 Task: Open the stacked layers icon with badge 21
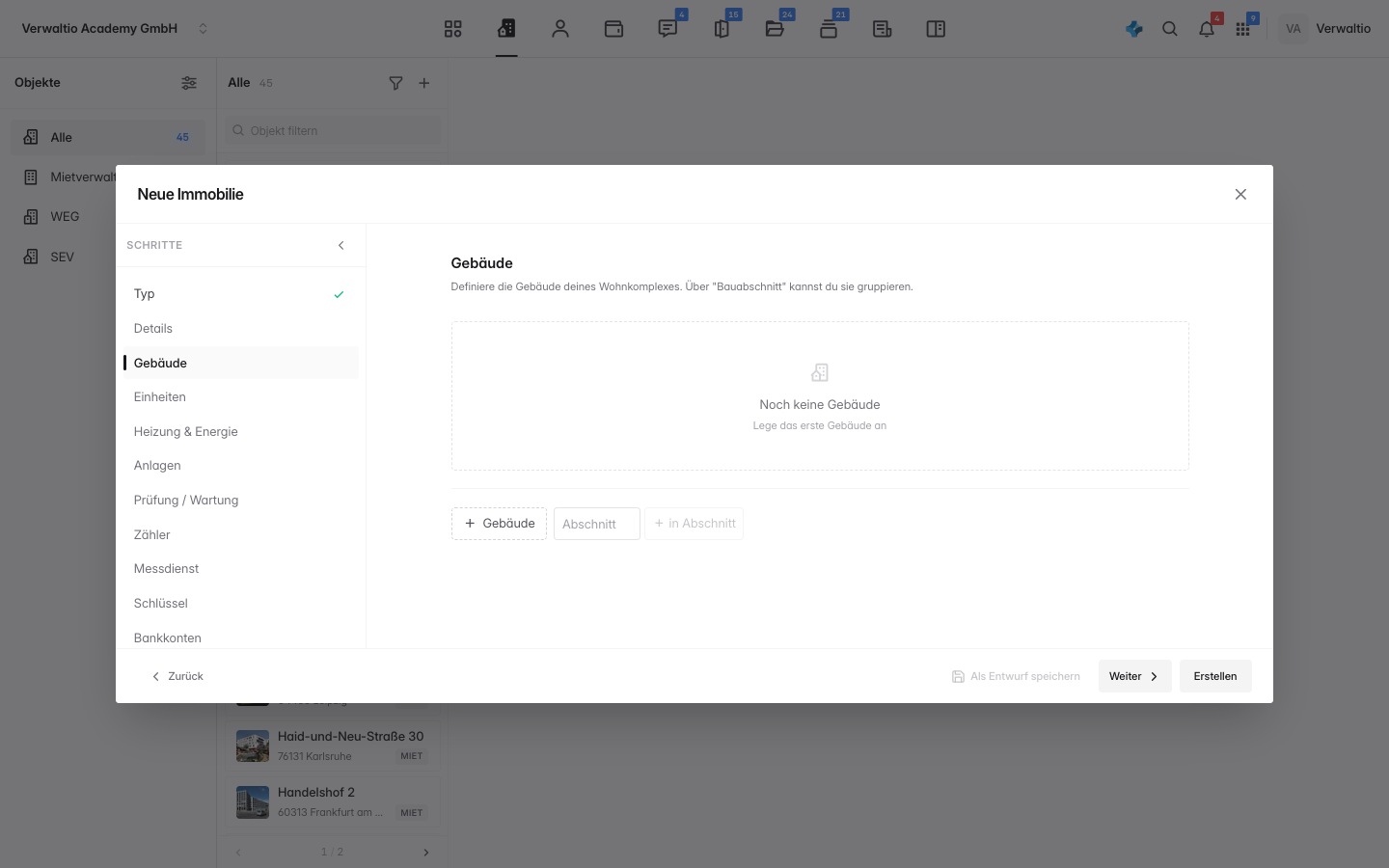pyautogui.click(x=829, y=29)
